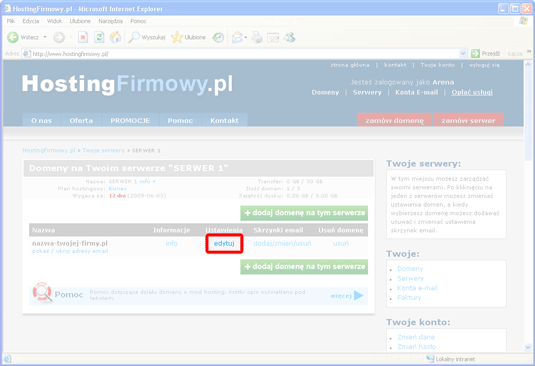Click the Refresh page icon
Image resolution: width=535 pixels, height=366 pixels.
(x=99, y=37)
